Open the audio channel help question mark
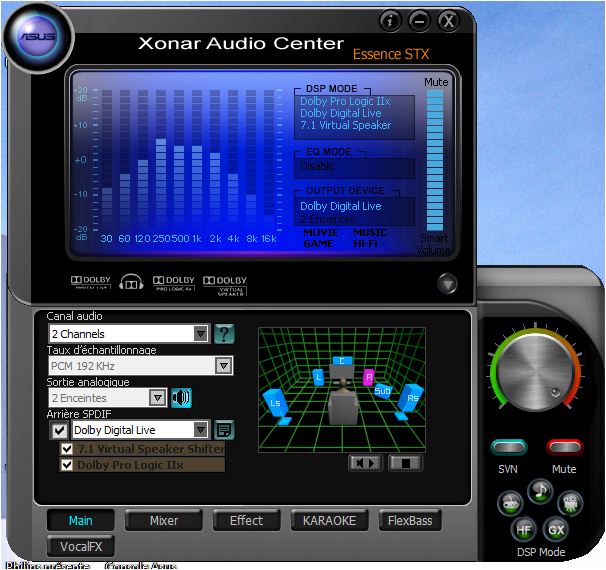This screenshot has width=606, height=570. [x=224, y=334]
